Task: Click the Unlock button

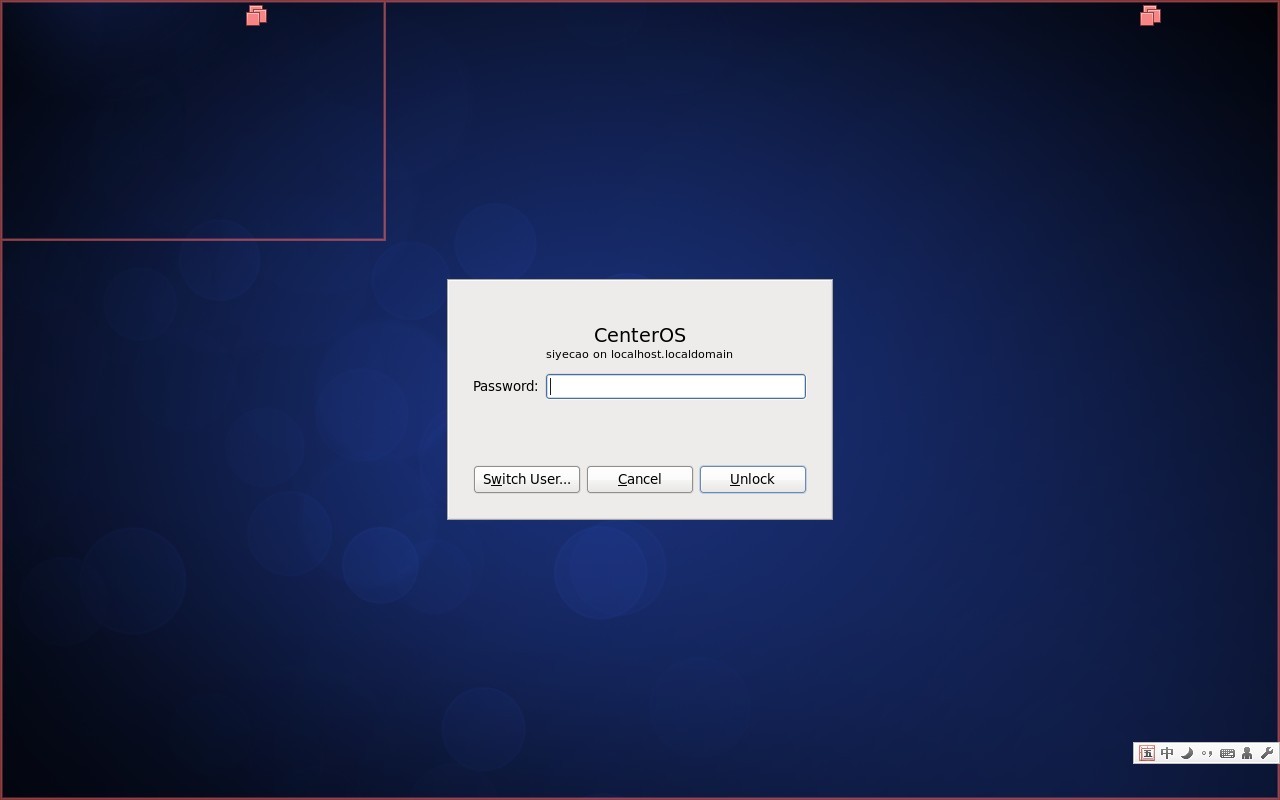Action: point(752,479)
